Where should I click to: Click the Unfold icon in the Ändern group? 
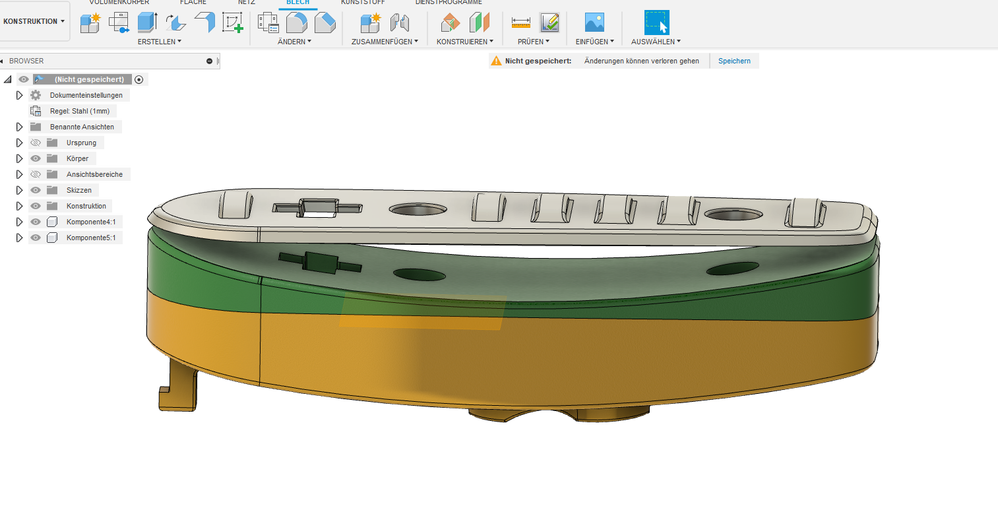pos(297,23)
